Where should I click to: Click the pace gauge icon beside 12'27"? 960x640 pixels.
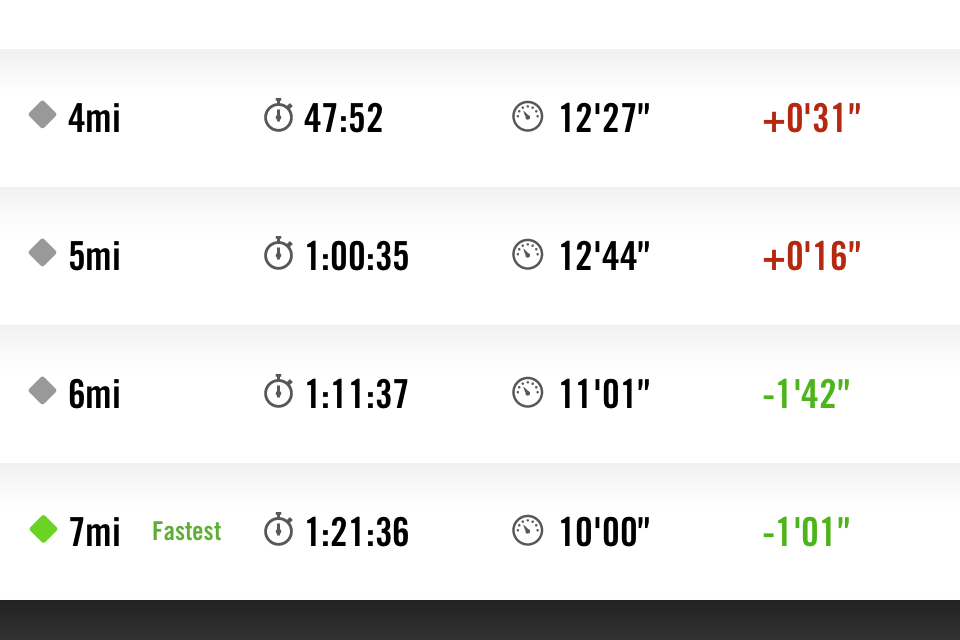[527, 116]
